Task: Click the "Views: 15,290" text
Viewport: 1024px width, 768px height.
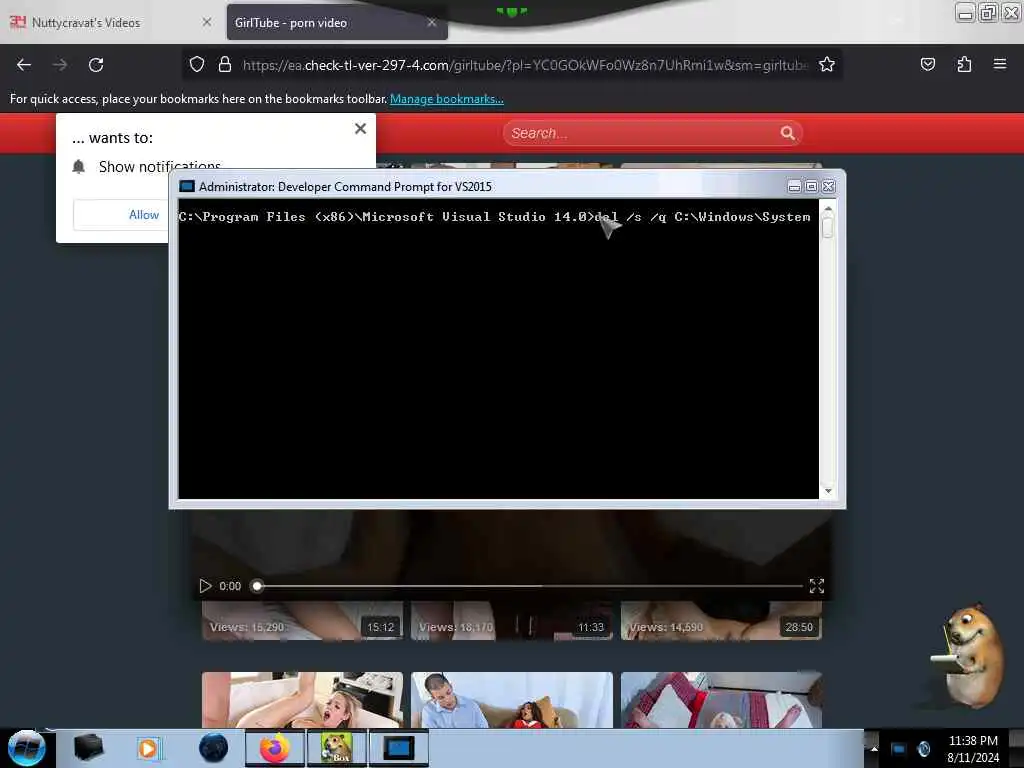Action: pyautogui.click(x=247, y=627)
